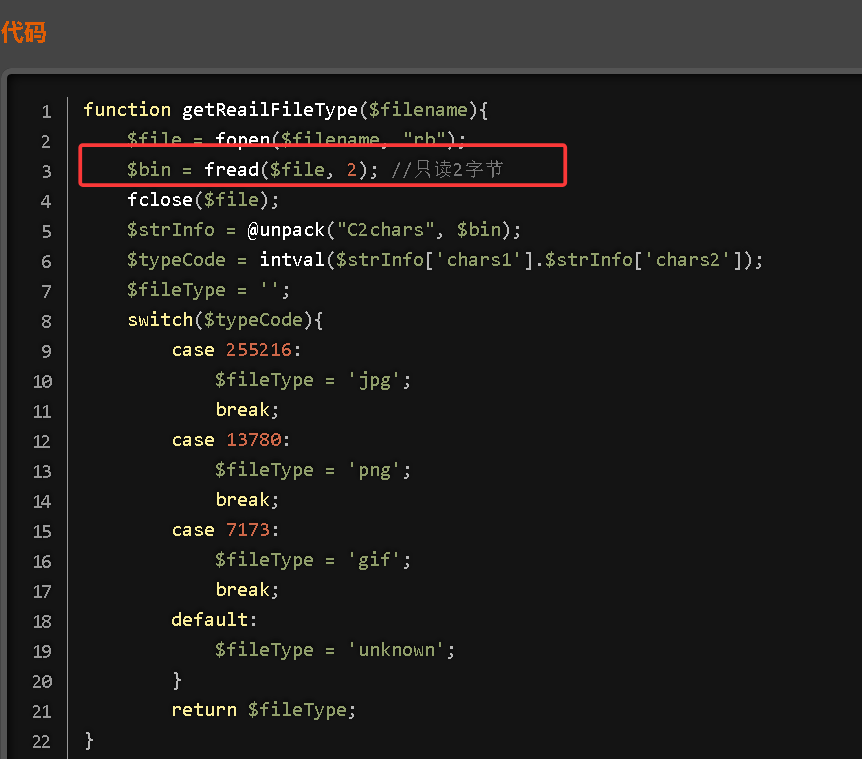
Task: Click the //只读2字节 comment
Action: coord(446,169)
